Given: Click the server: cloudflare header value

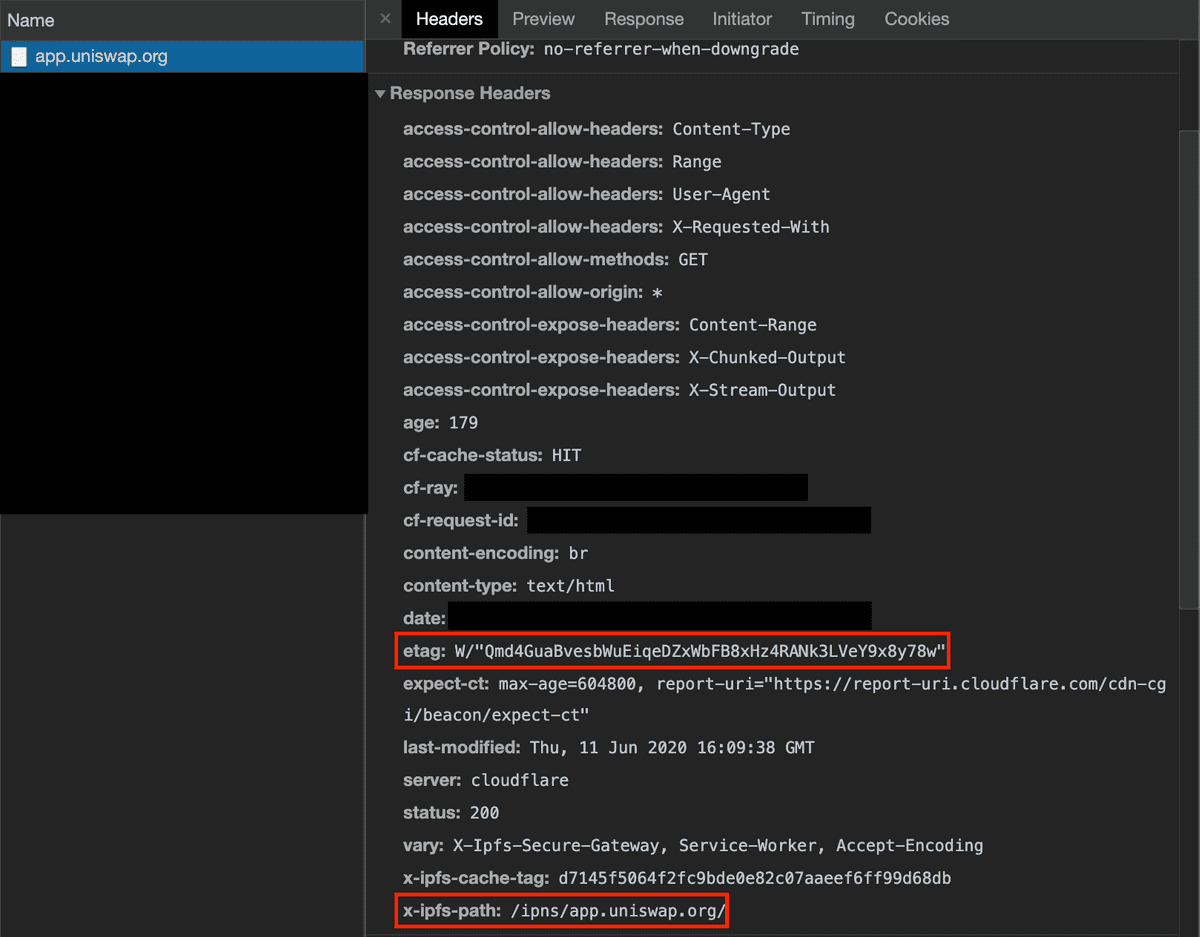Looking at the screenshot, I should (x=520, y=780).
